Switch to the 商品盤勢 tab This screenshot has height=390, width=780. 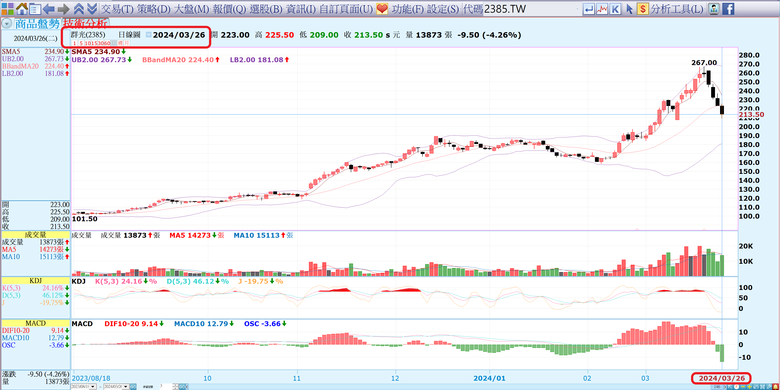[37, 23]
